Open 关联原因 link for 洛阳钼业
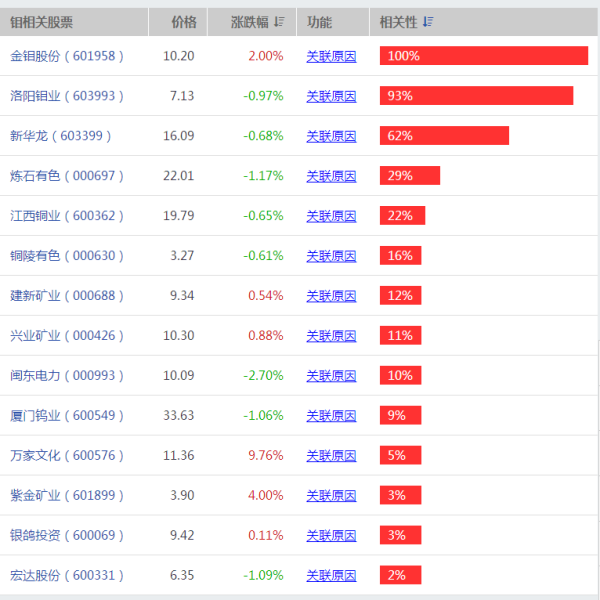 tap(331, 96)
